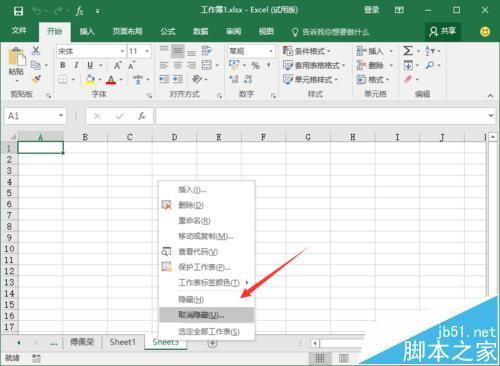
Task: Click Wrap Text icon
Action: 207,51
